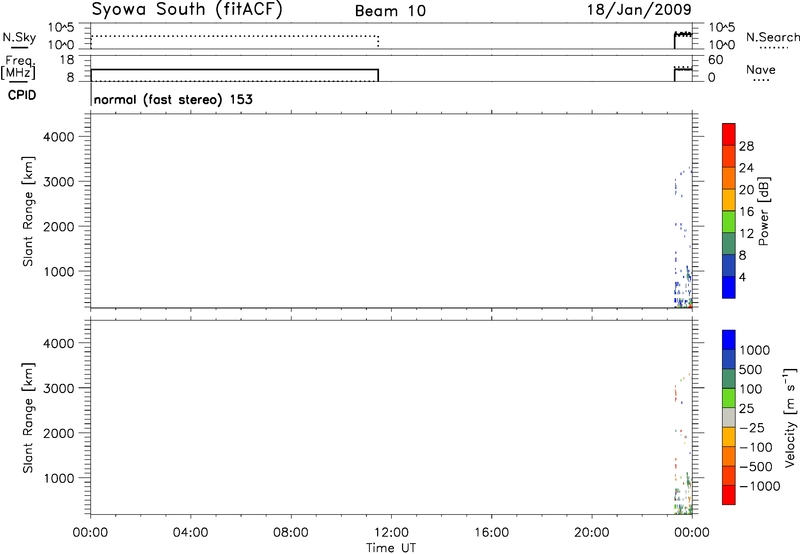Select the Power colorbar segment between 16 and 20

click(x=729, y=200)
